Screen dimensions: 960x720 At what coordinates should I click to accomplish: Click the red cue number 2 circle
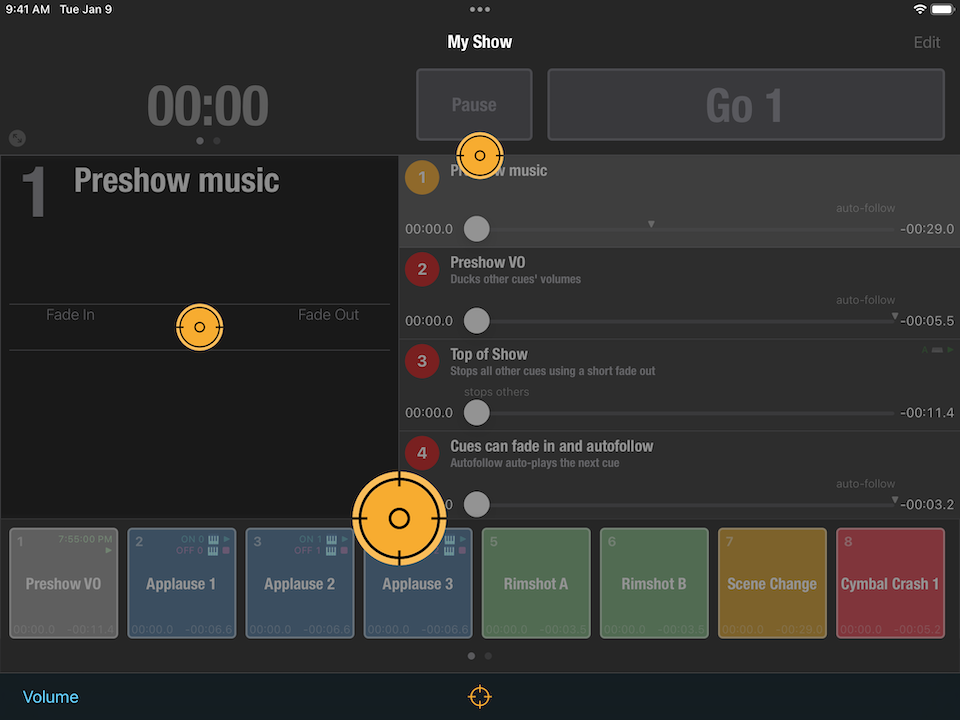(x=422, y=269)
